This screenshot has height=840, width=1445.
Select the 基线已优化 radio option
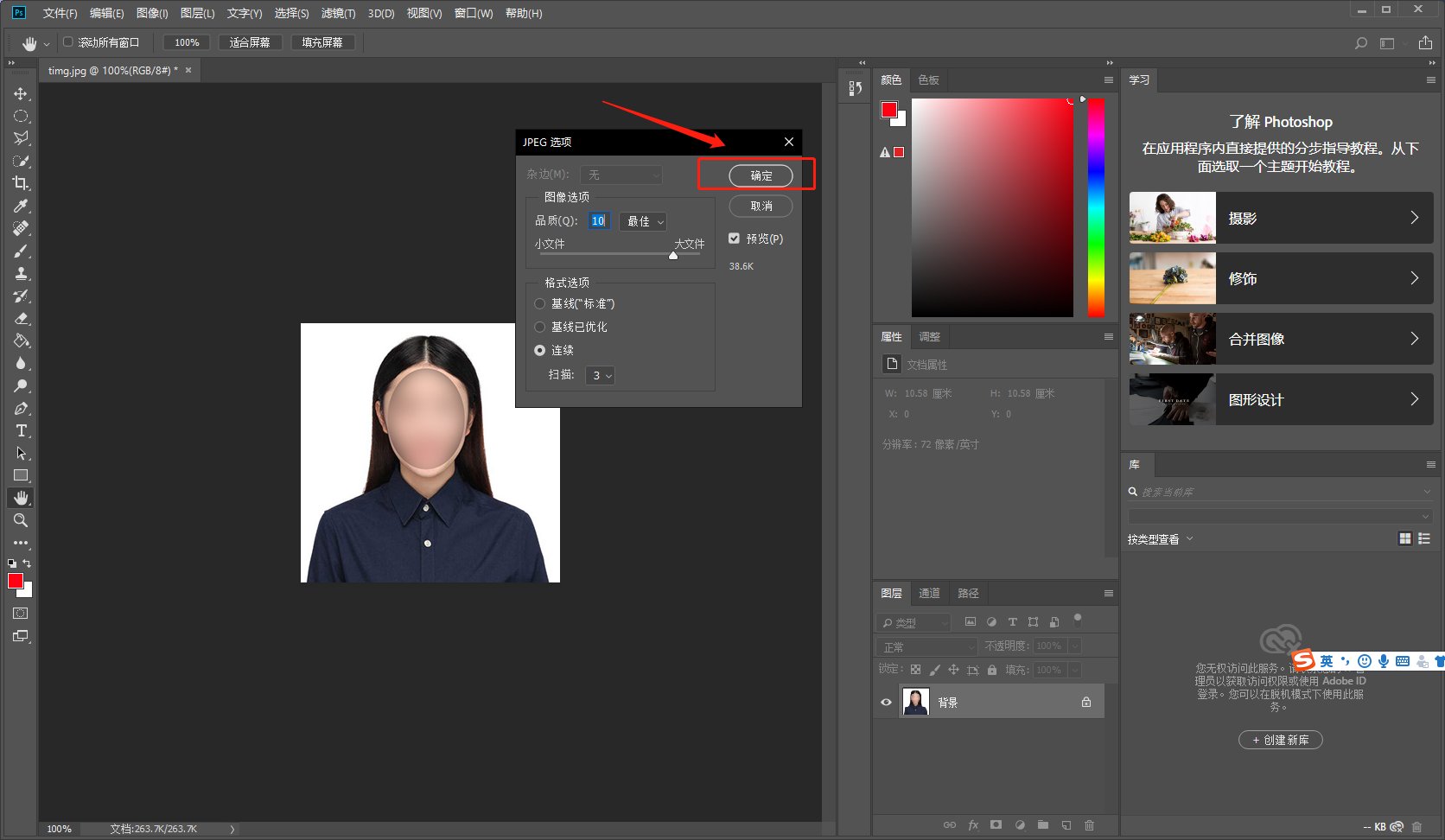540,327
